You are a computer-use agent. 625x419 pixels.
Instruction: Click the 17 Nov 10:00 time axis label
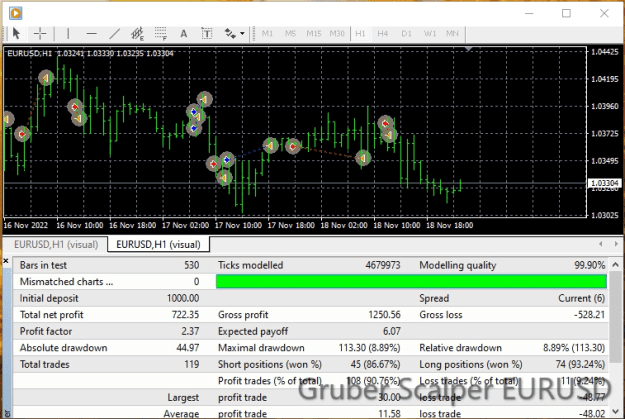click(x=238, y=225)
